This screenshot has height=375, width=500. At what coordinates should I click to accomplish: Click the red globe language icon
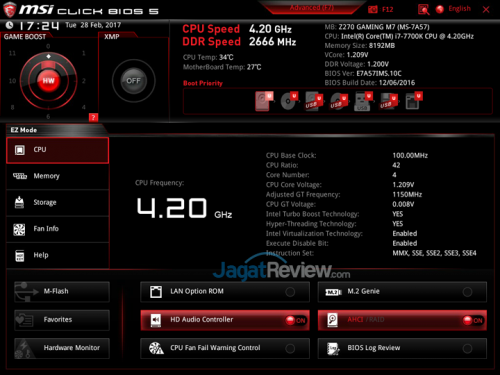tap(440, 9)
